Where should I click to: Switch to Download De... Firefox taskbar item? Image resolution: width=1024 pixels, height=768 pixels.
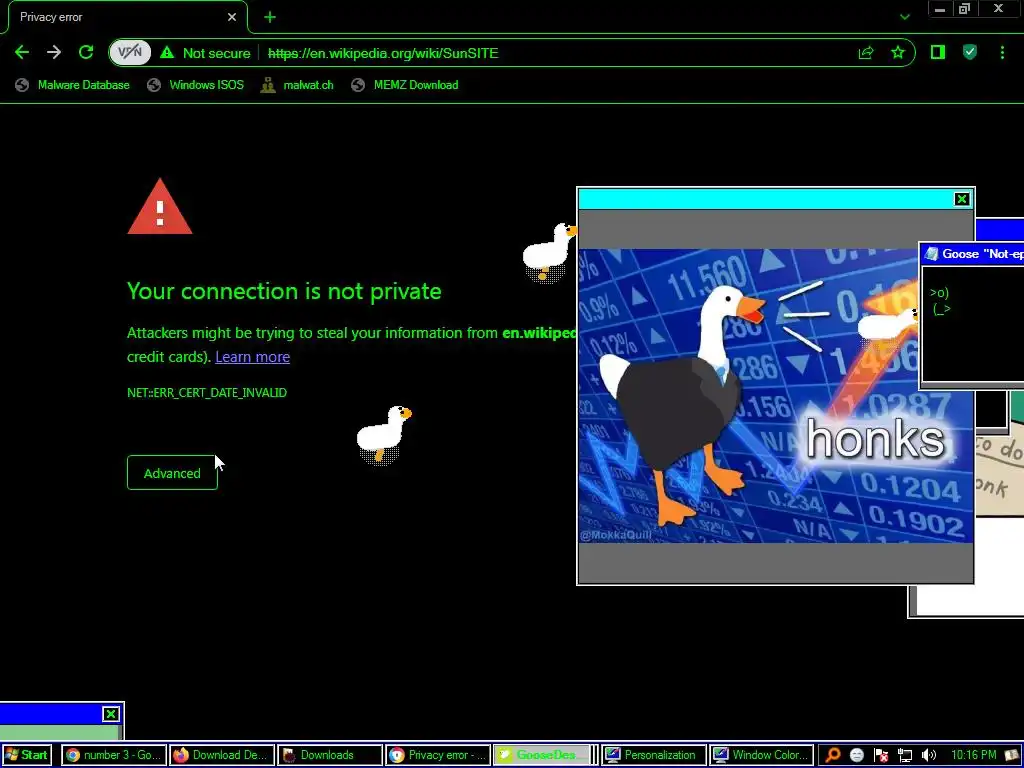[x=222, y=755]
